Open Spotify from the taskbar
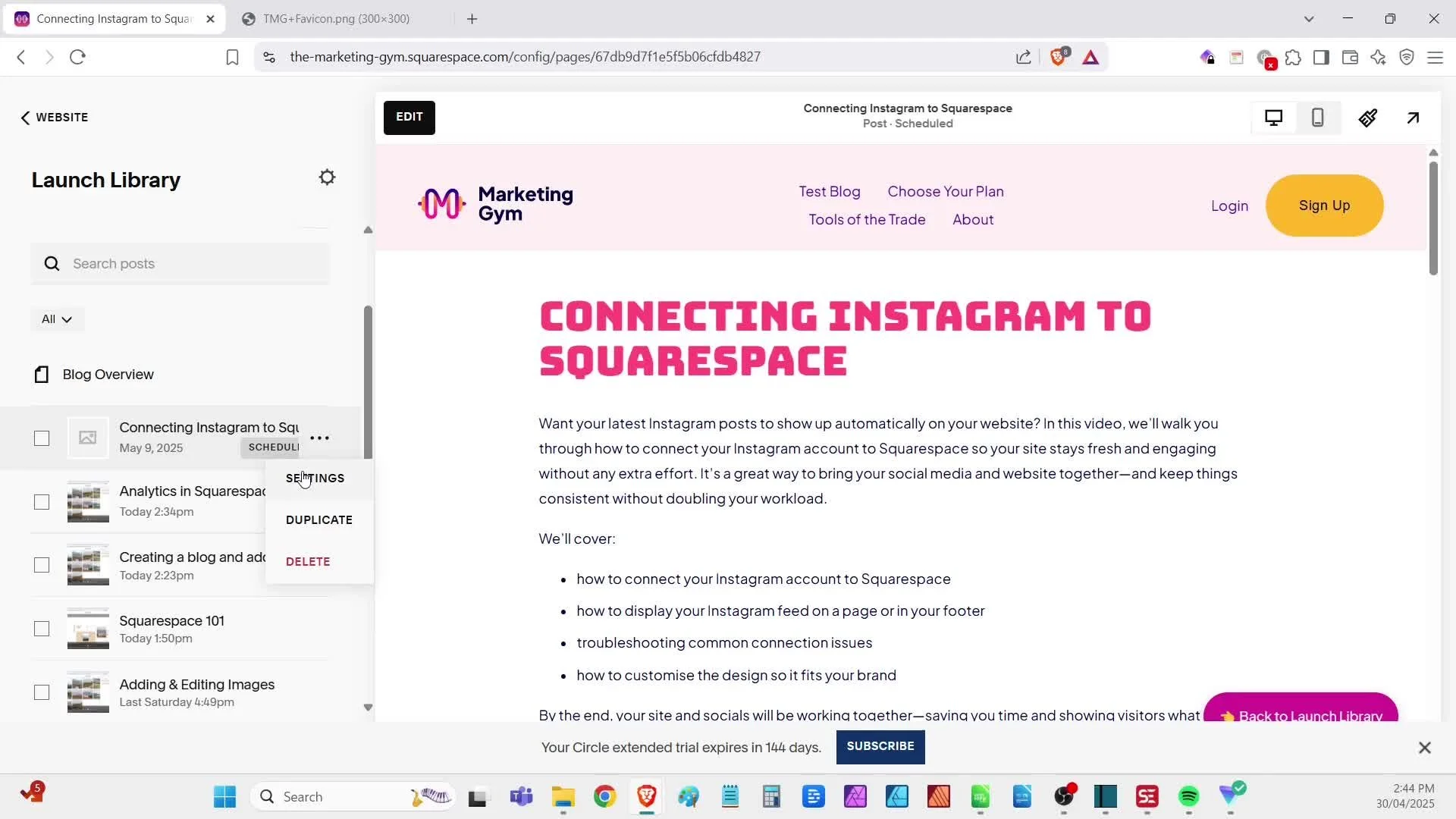The height and width of the screenshot is (819, 1456). pos(1188,796)
